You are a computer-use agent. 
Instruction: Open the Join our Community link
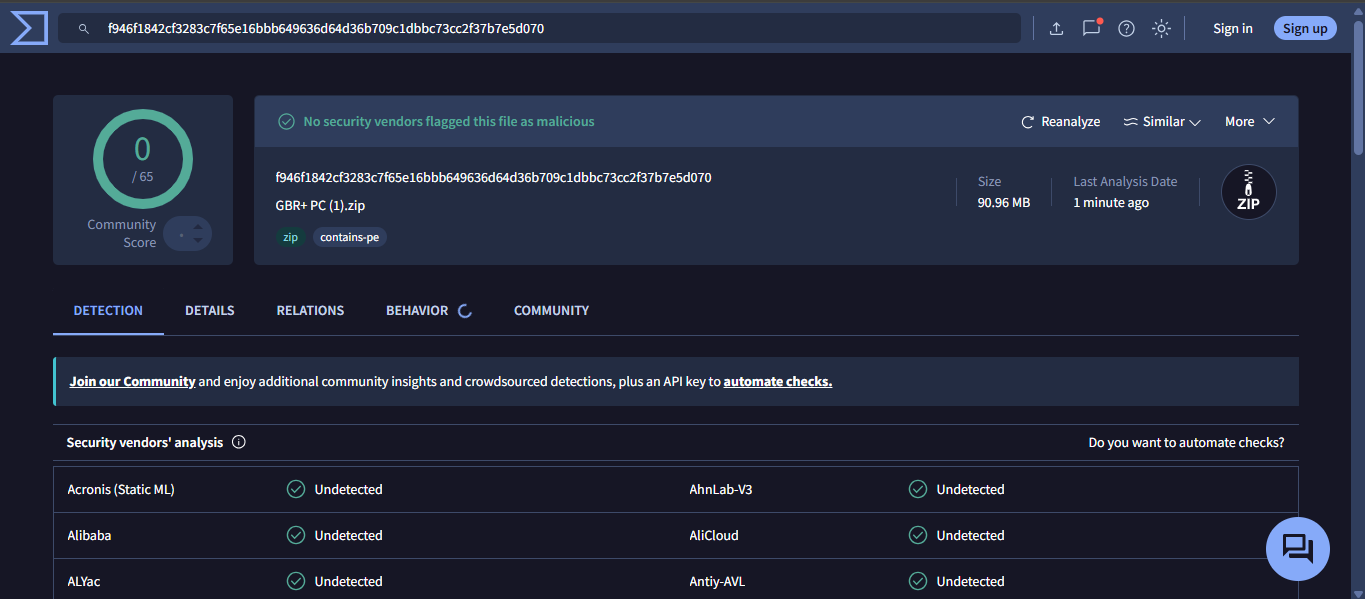point(132,381)
